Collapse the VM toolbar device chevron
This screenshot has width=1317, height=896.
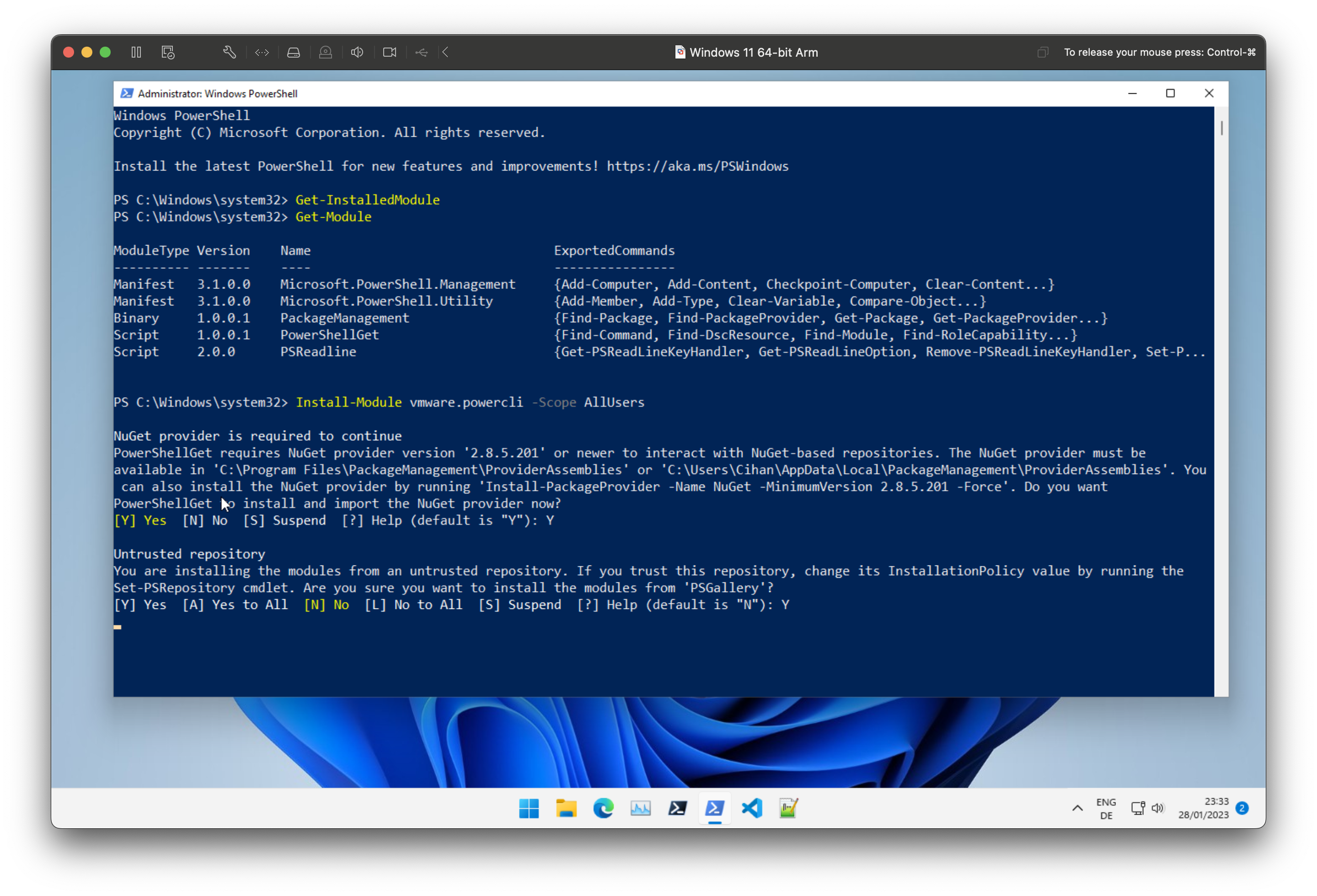click(x=445, y=52)
